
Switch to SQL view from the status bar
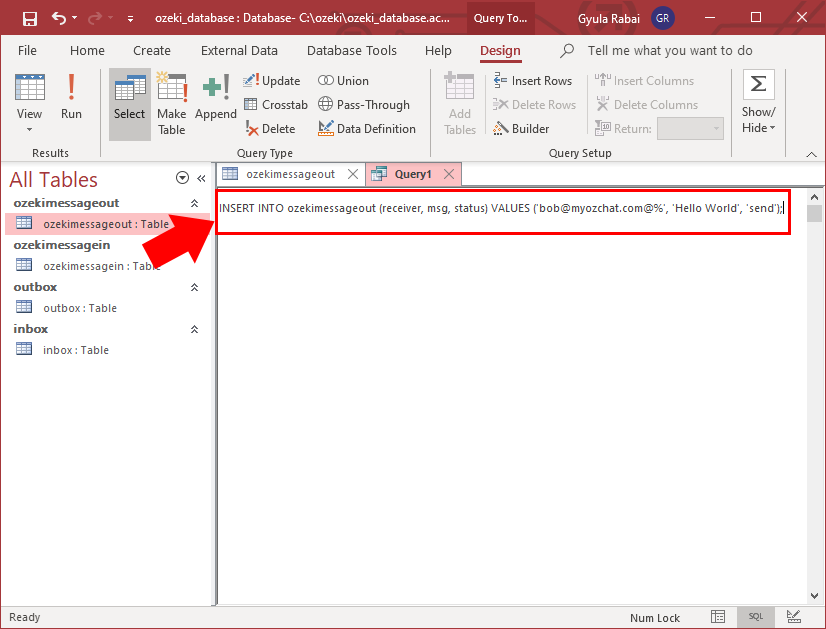[756, 617]
